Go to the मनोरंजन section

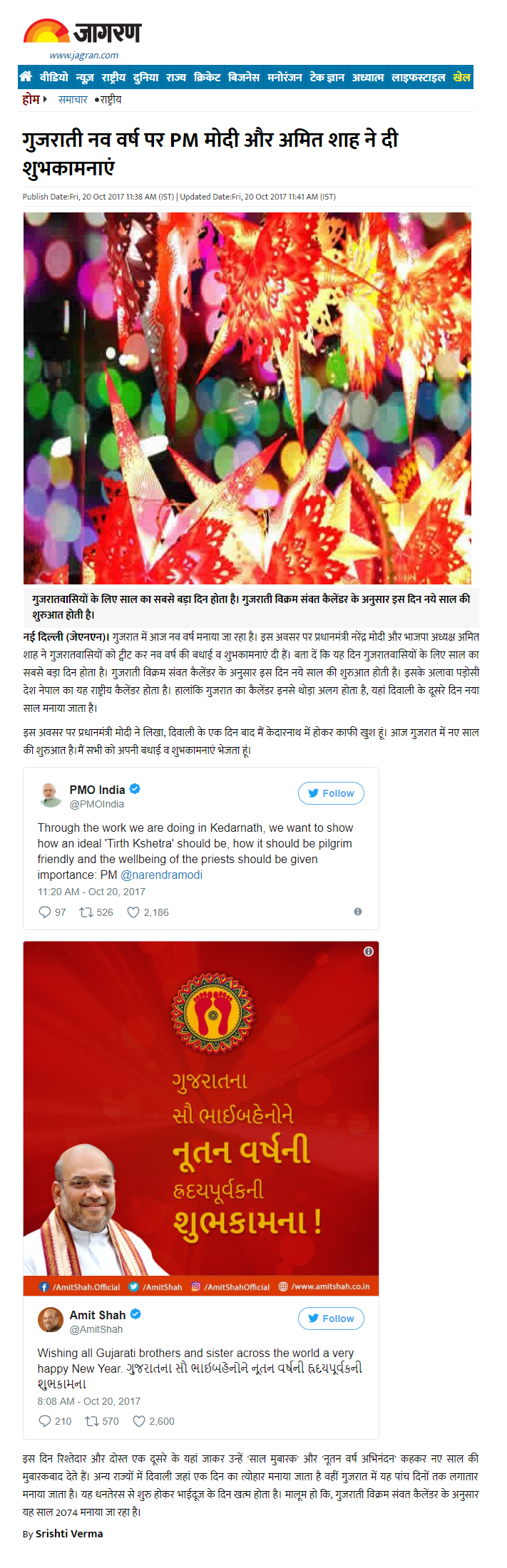[285, 77]
